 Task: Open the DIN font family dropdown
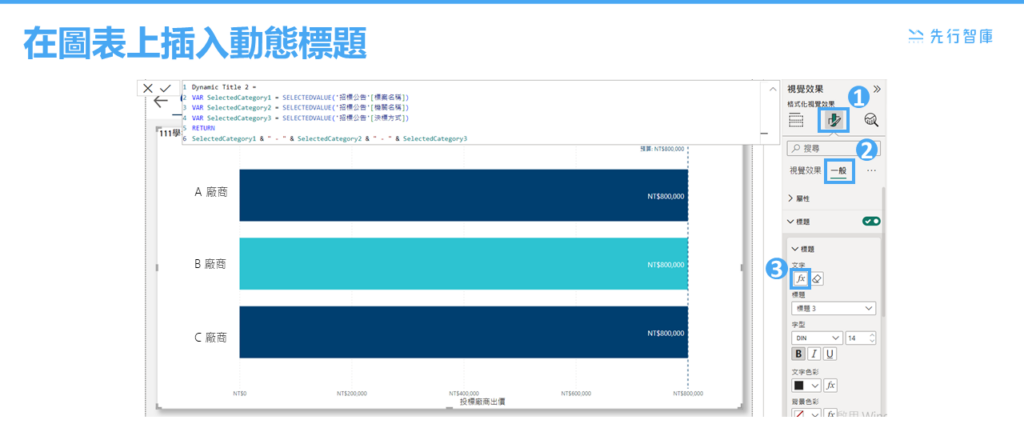click(x=817, y=338)
